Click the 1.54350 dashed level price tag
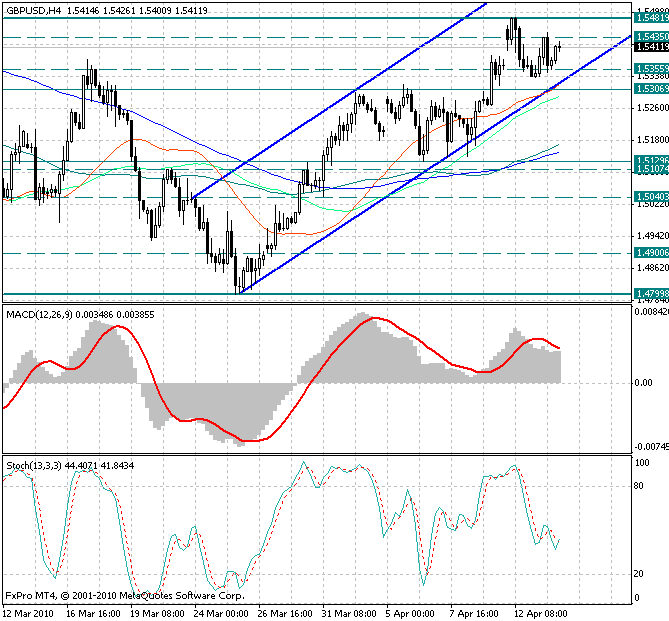 650,36
